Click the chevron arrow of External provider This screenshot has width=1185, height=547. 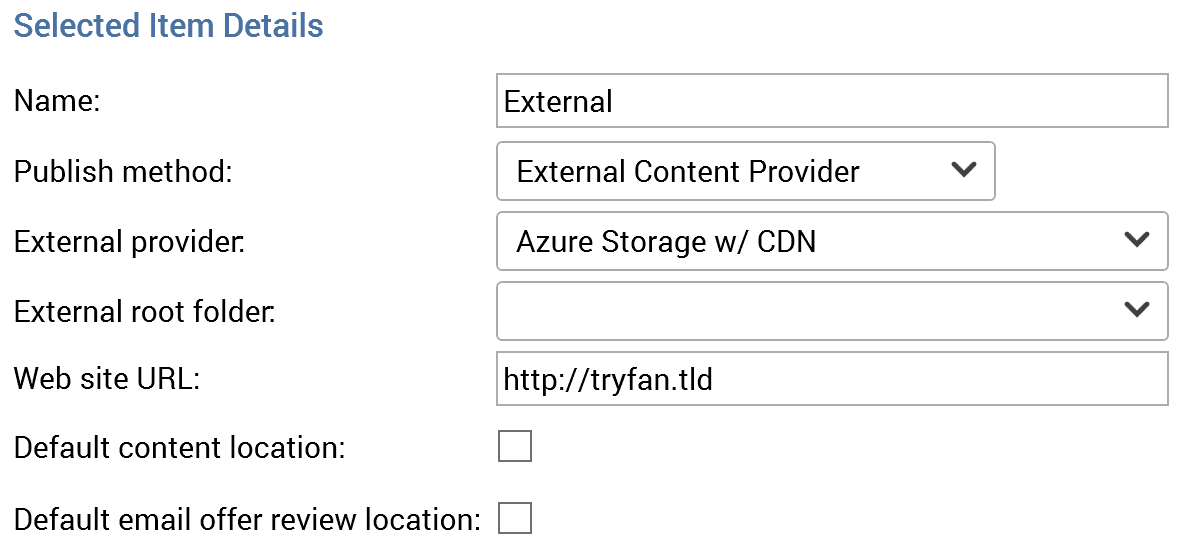pyautogui.click(x=1136, y=240)
